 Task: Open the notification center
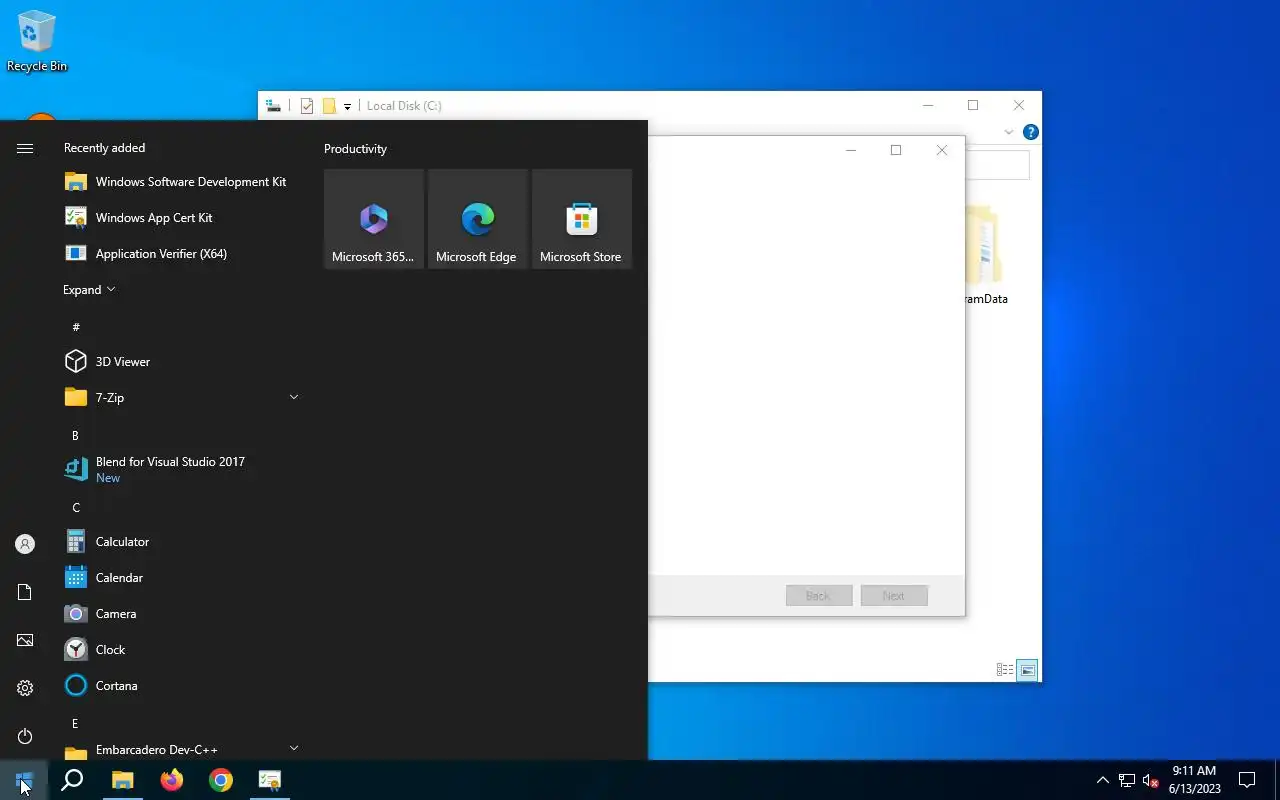click(1247, 780)
